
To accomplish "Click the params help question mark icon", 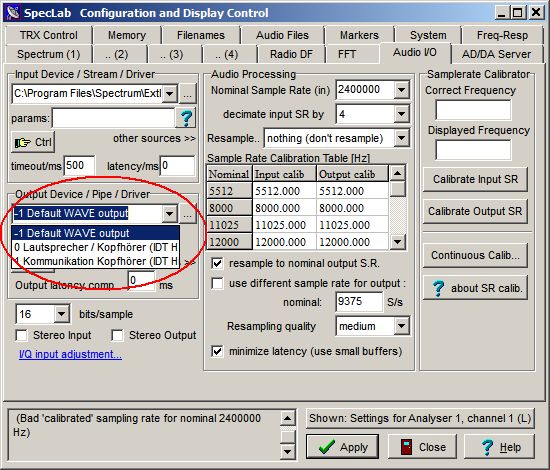I will [x=186, y=118].
